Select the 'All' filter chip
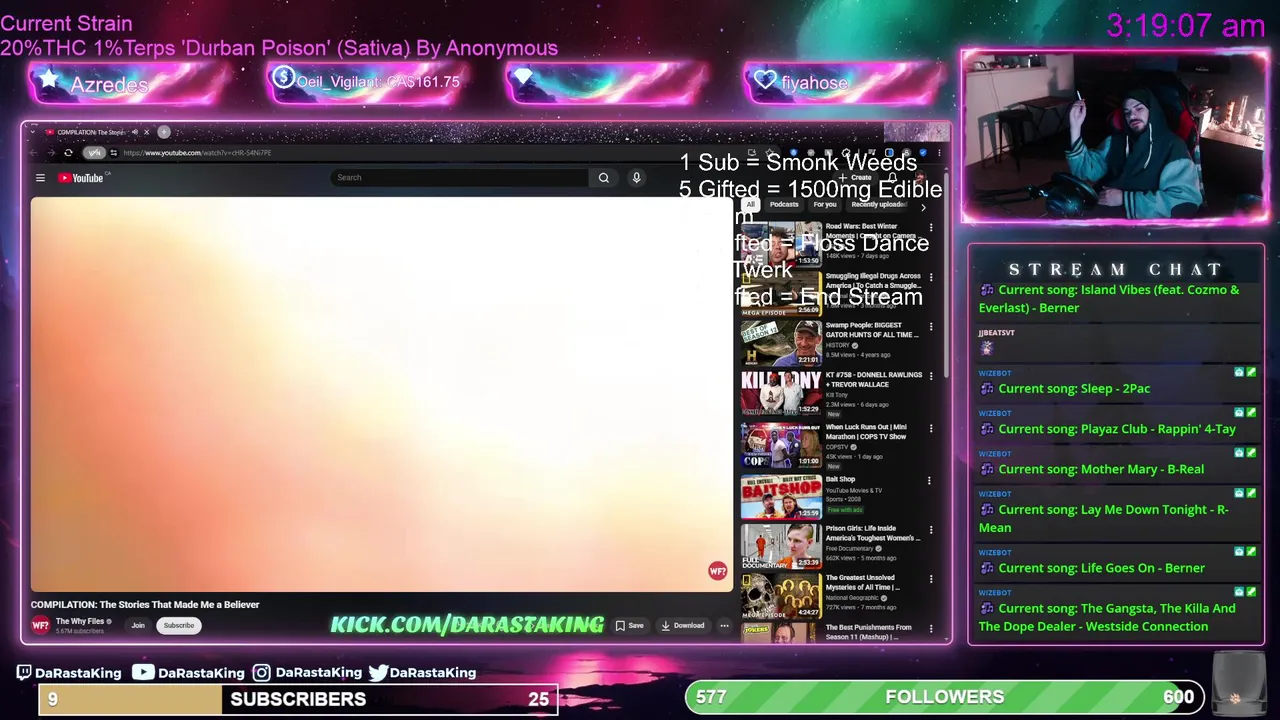 750,205
